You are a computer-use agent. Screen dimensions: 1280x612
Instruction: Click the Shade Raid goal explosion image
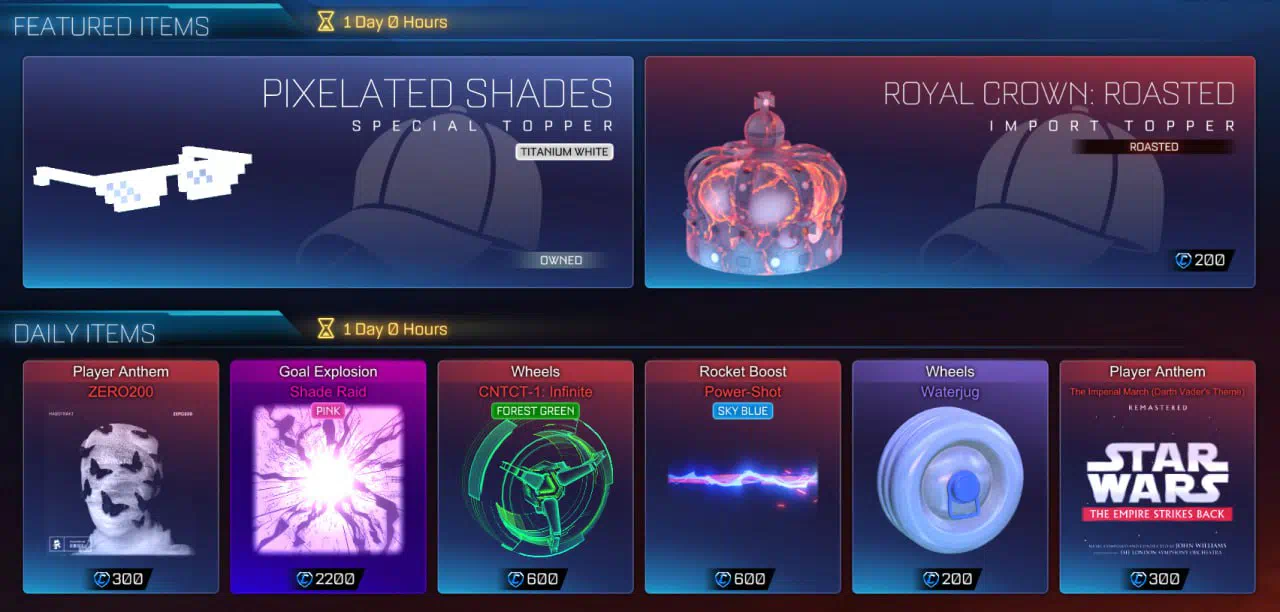(328, 479)
